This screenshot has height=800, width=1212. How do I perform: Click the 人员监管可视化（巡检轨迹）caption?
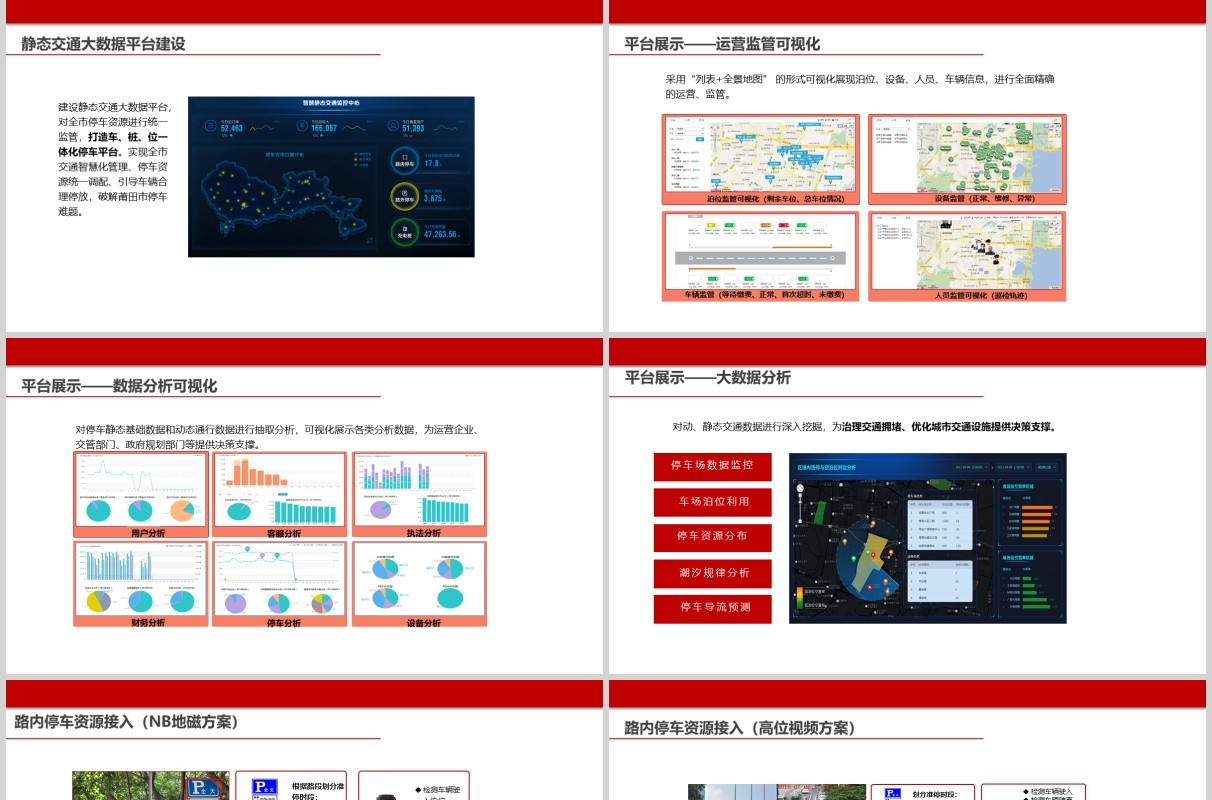click(x=982, y=295)
